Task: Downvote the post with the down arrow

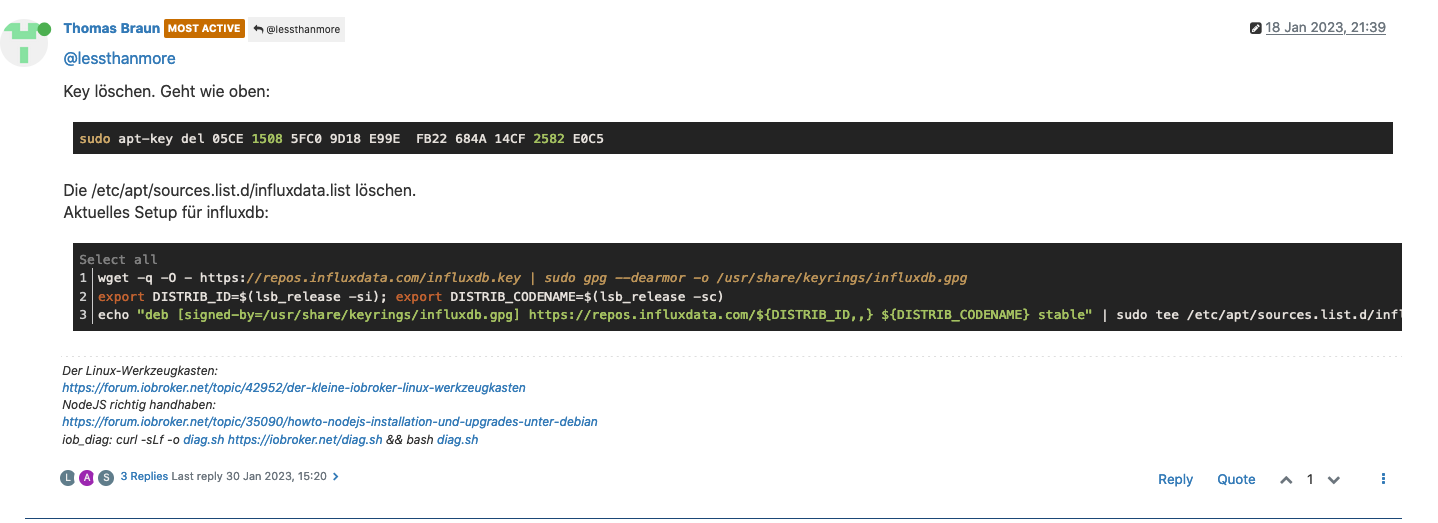Action: point(1333,480)
